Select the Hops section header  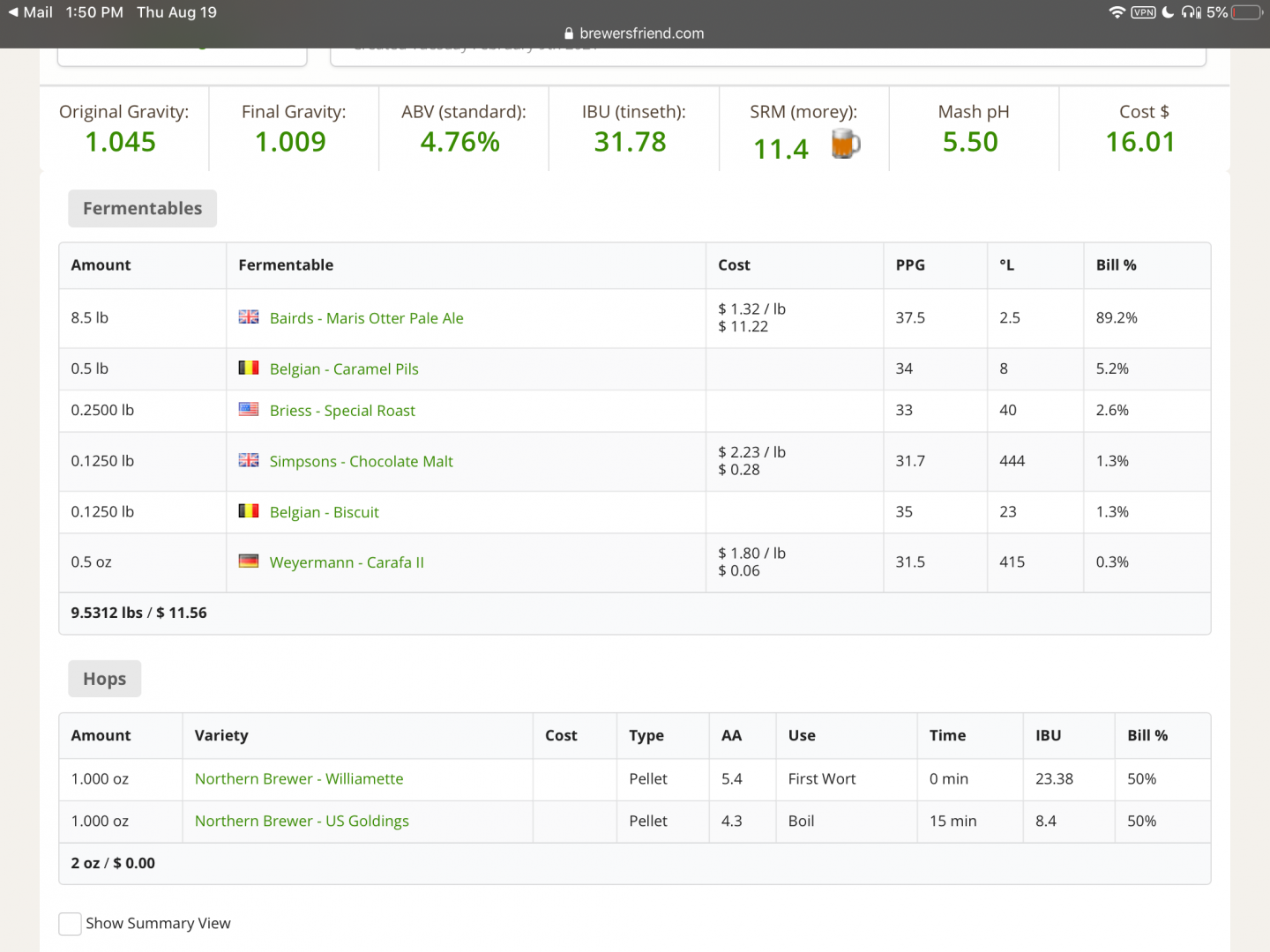pyautogui.click(x=104, y=680)
